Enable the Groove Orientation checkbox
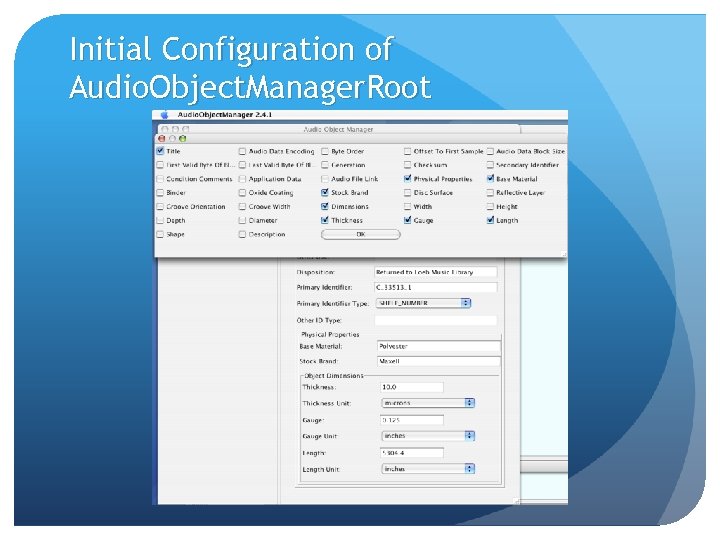Image resolution: width=720 pixels, height=540 pixels. point(160,207)
